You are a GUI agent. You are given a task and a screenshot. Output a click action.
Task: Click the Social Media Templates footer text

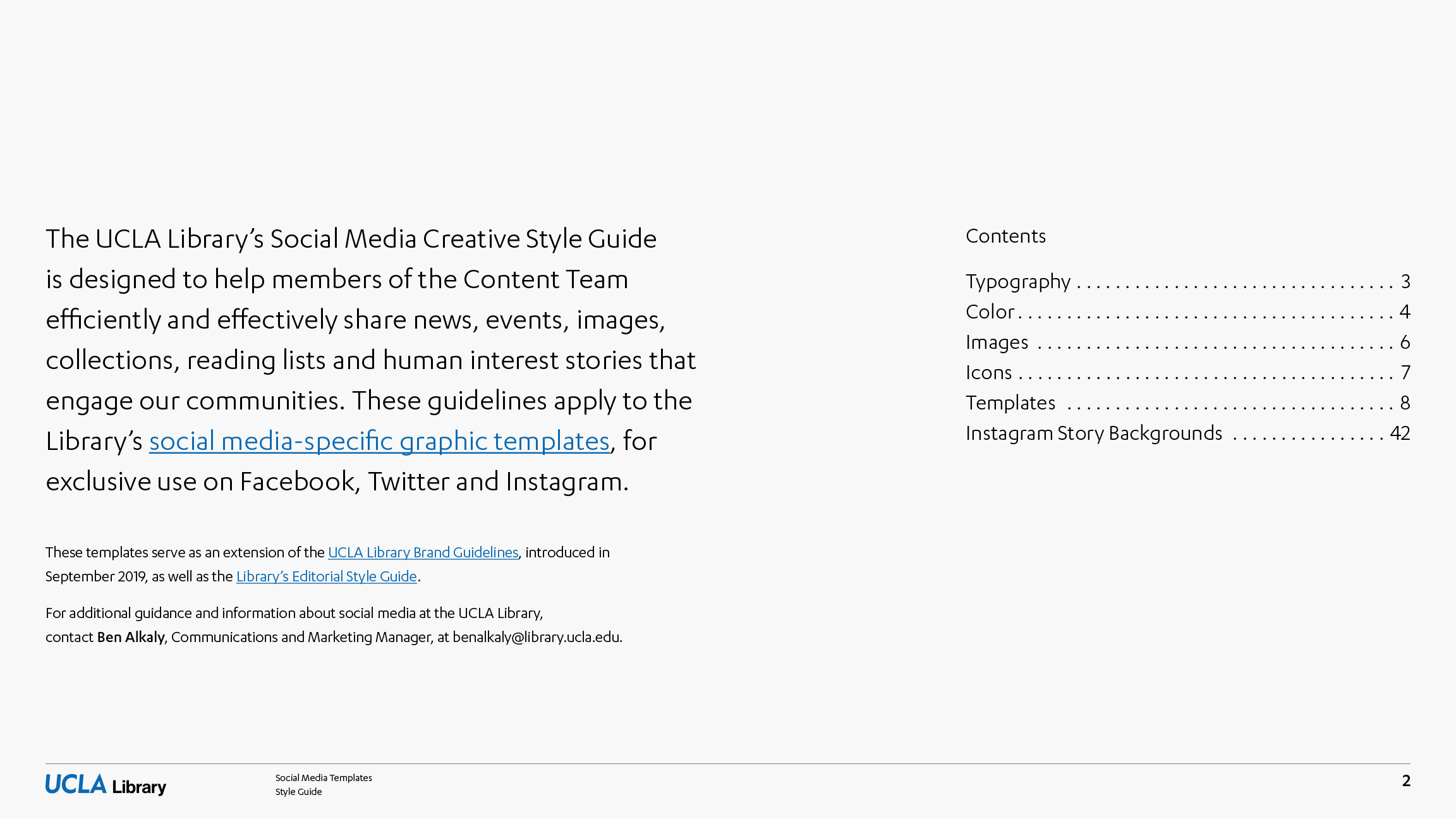tap(324, 778)
